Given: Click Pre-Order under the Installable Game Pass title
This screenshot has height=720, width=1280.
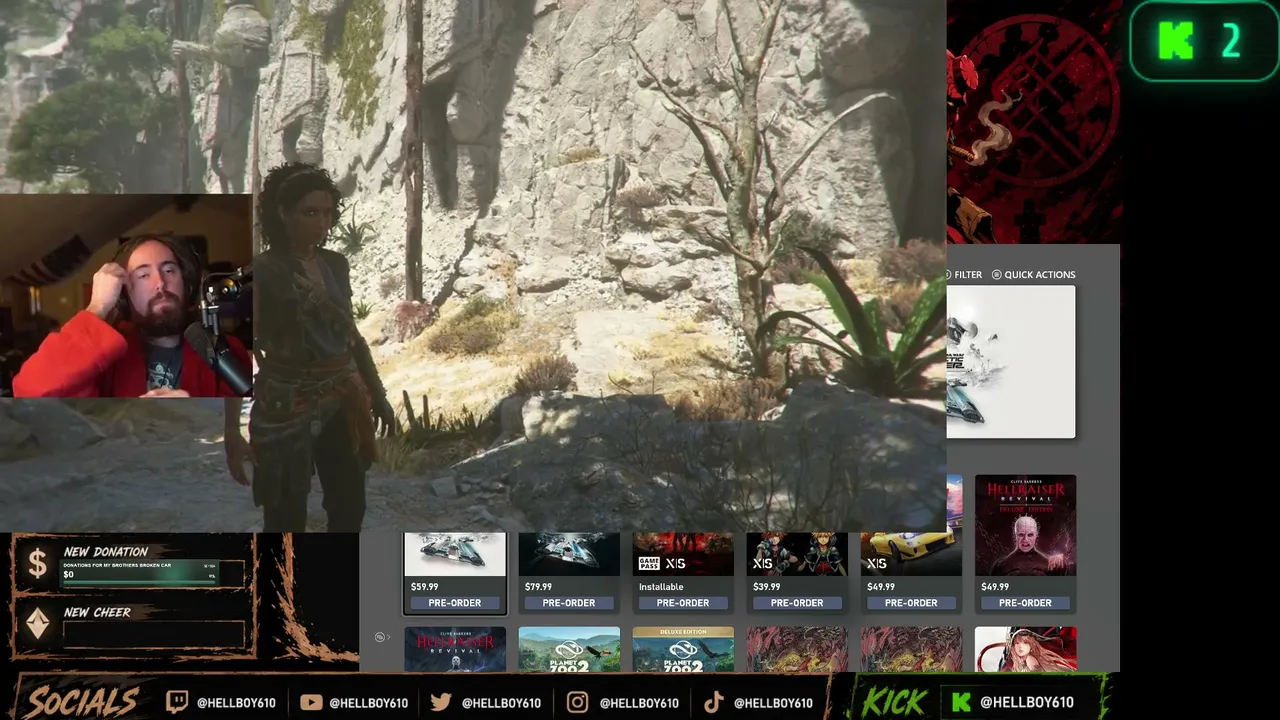Looking at the screenshot, I should click(683, 603).
